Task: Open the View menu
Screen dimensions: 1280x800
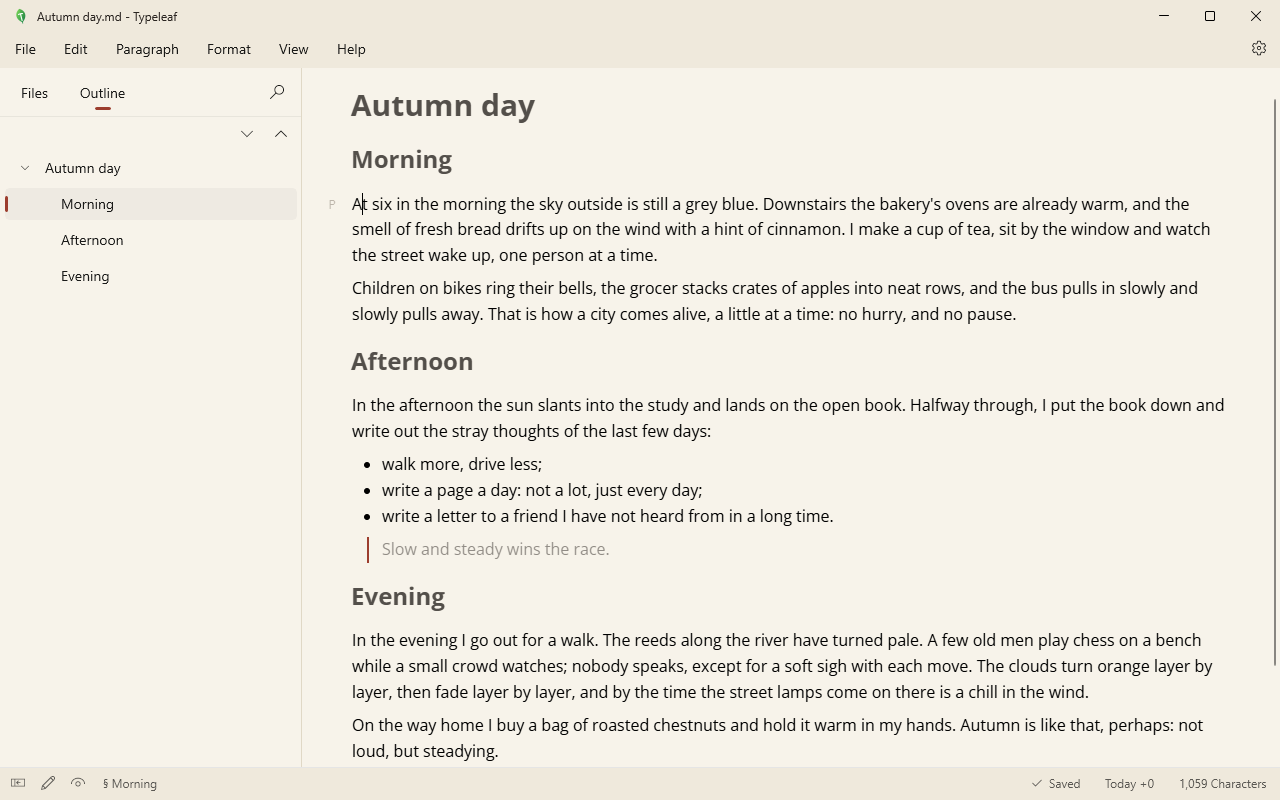Action: pos(294,49)
